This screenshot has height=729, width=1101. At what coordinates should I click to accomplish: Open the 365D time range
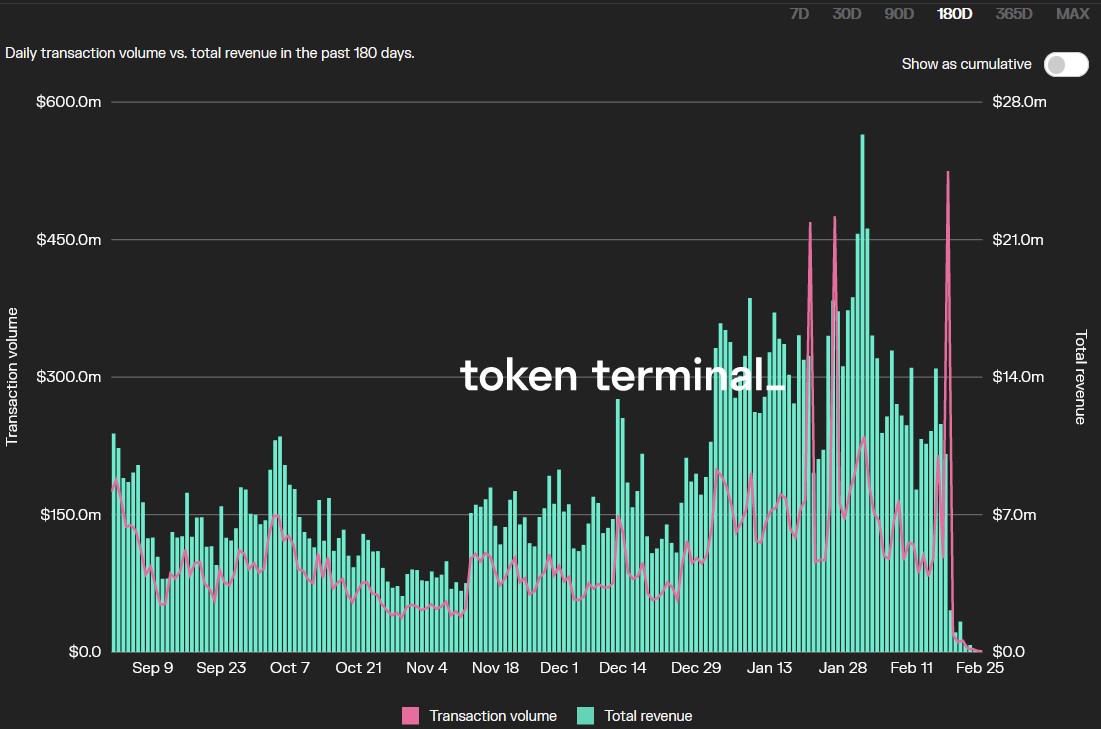(x=1014, y=13)
